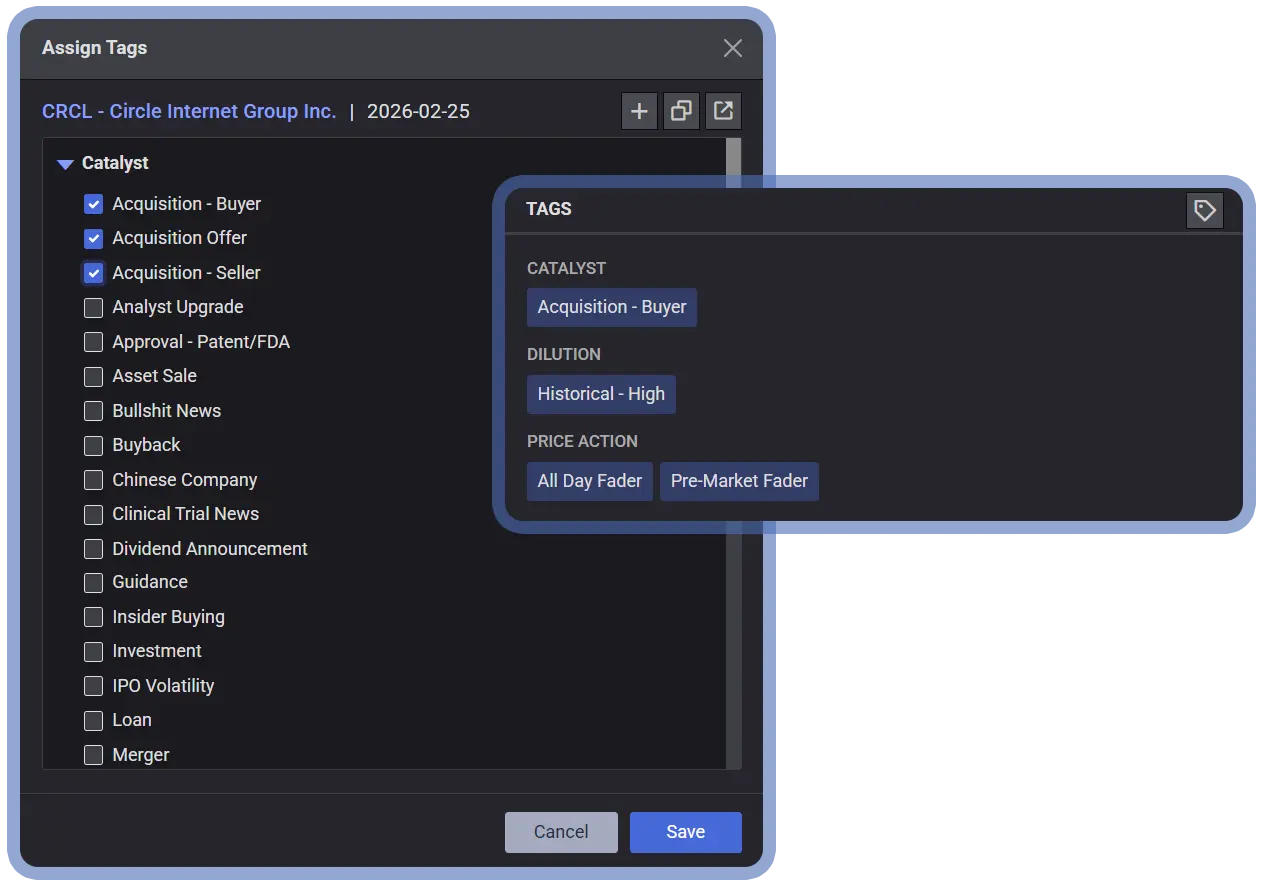Toggle the Insider Buying checkbox
This screenshot has height=891, width=1268.
pos(94,617)
